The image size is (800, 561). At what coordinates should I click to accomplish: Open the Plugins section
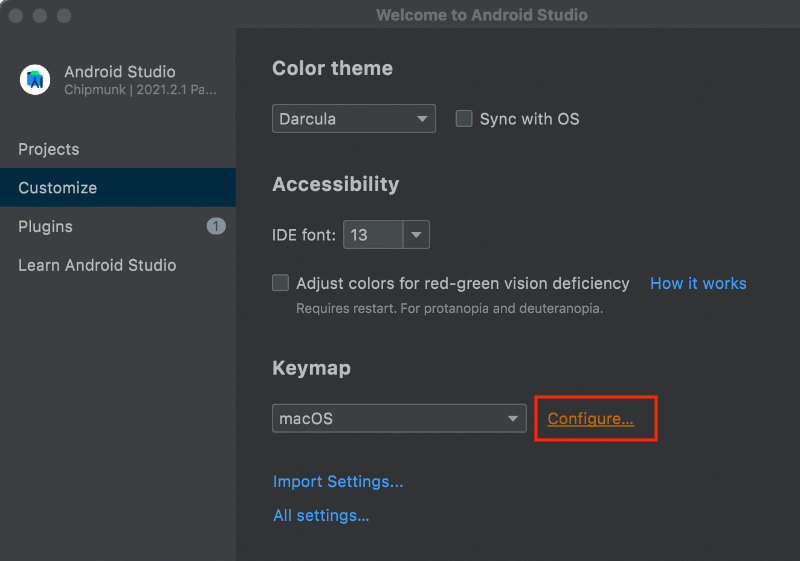click(x=118, y=226)
